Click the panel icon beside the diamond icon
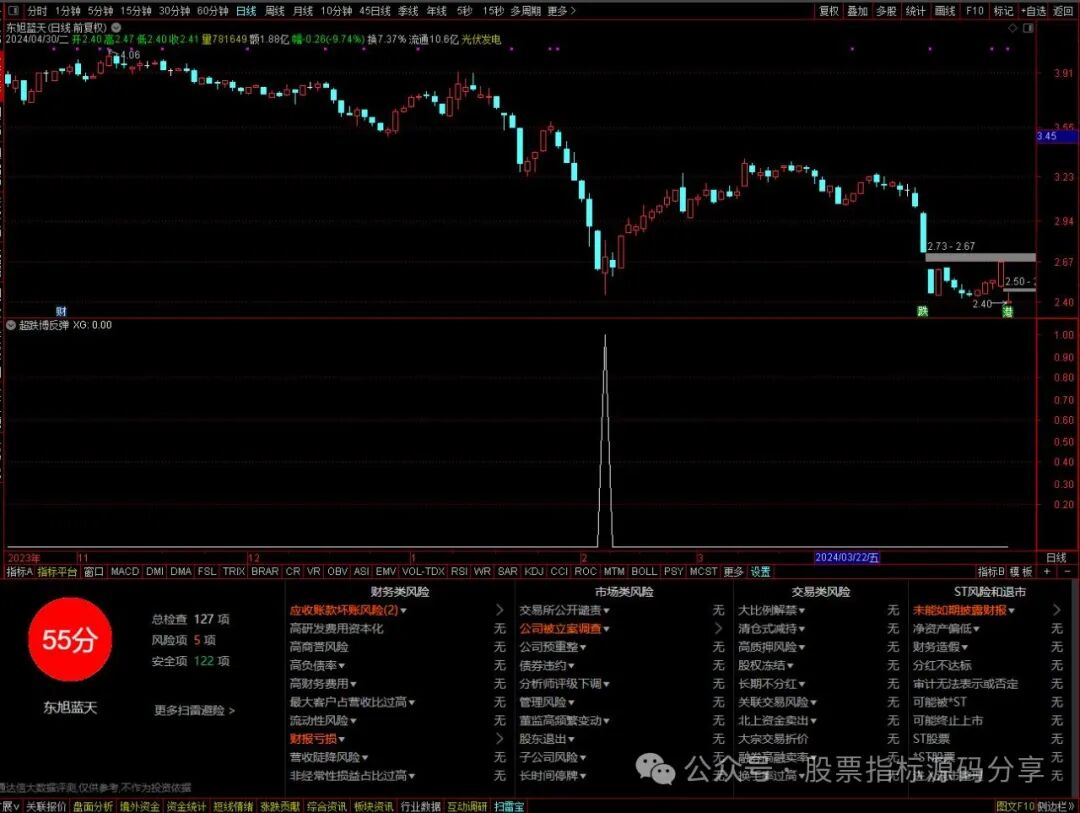Screen dimensions: 1080x813 (1028, 28)
